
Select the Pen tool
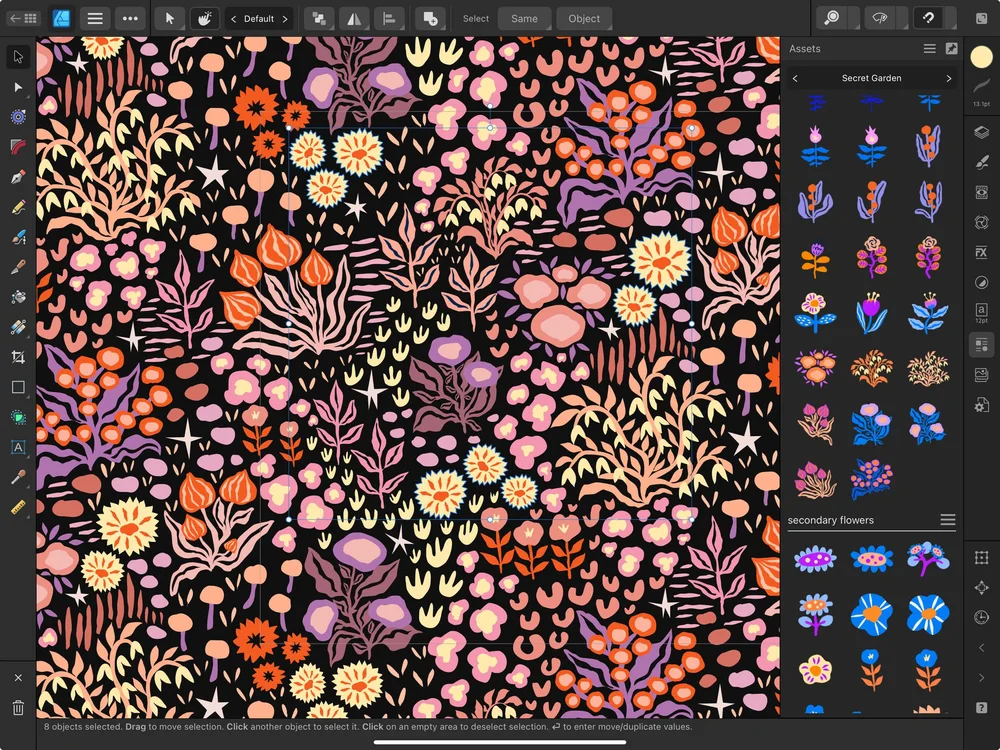click(16, 177)
